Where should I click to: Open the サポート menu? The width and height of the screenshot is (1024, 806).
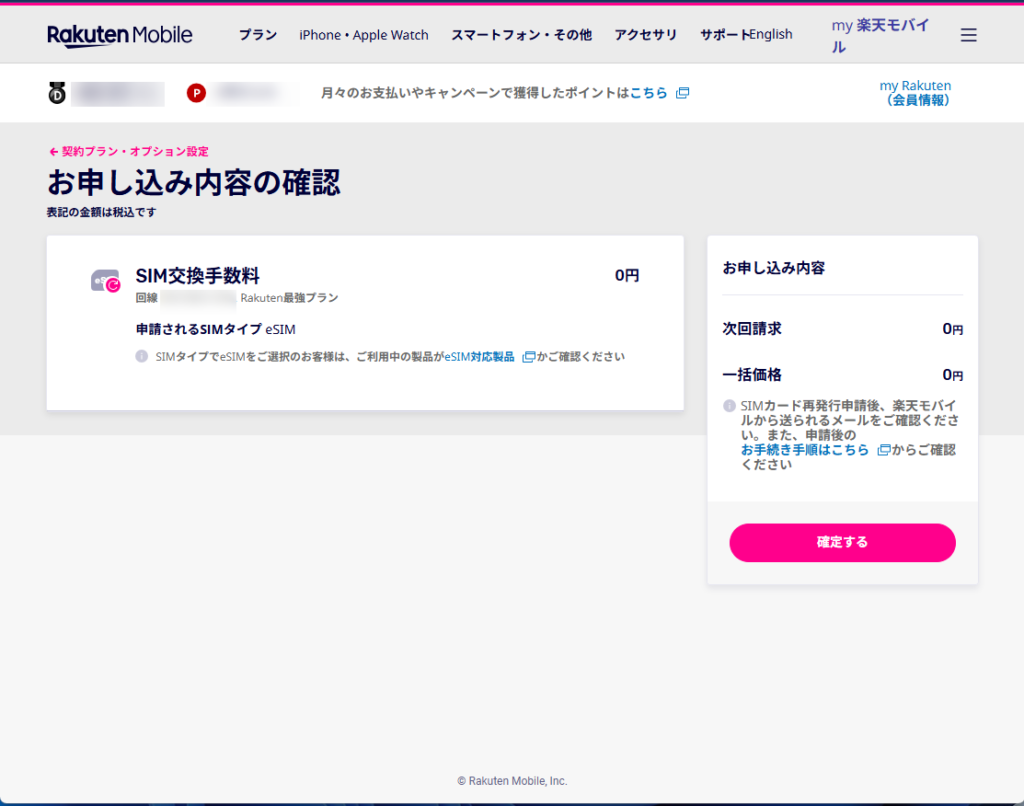722,35
